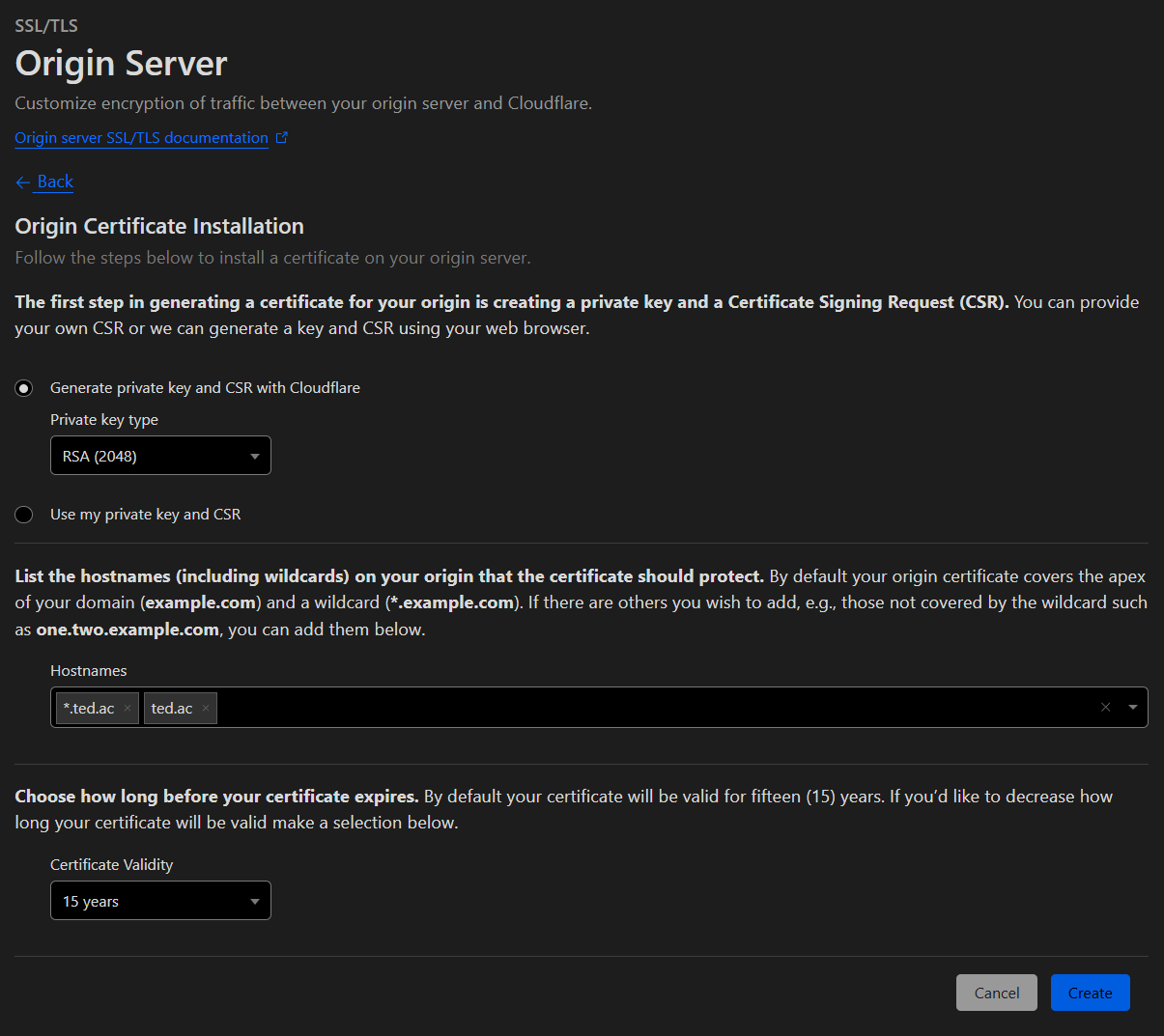Image resolution: width=1164 pixels, height=1036 pixels.
Task: Open the external link icon beside documentation
Action: (x=282, y=138)
